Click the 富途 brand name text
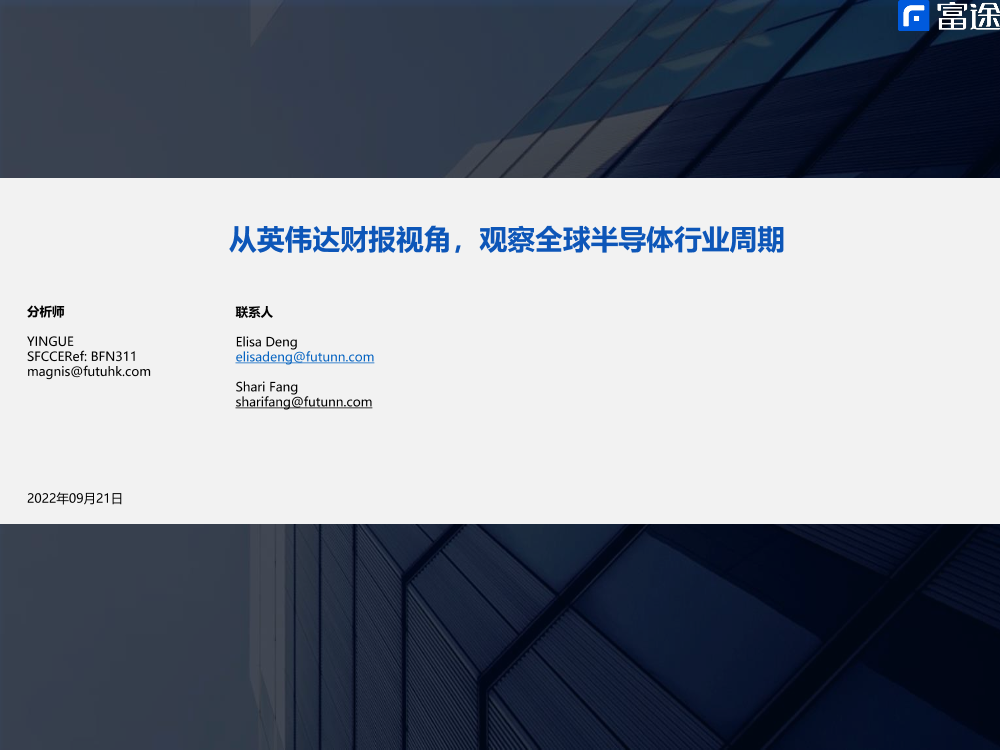1000x750 pixels. click(968, 16)
